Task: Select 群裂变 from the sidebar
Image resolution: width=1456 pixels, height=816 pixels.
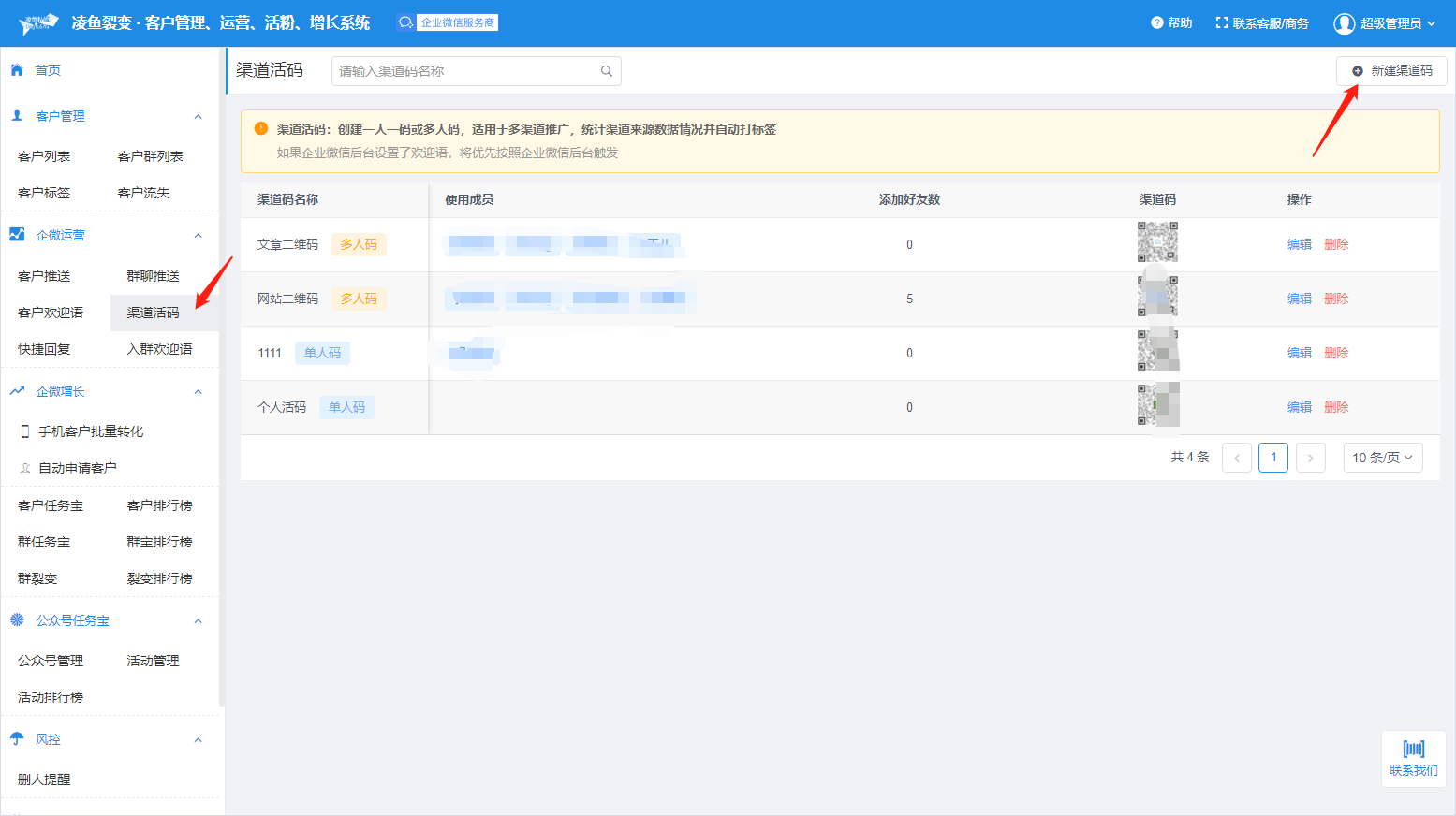Action: [x=37, y=578]
